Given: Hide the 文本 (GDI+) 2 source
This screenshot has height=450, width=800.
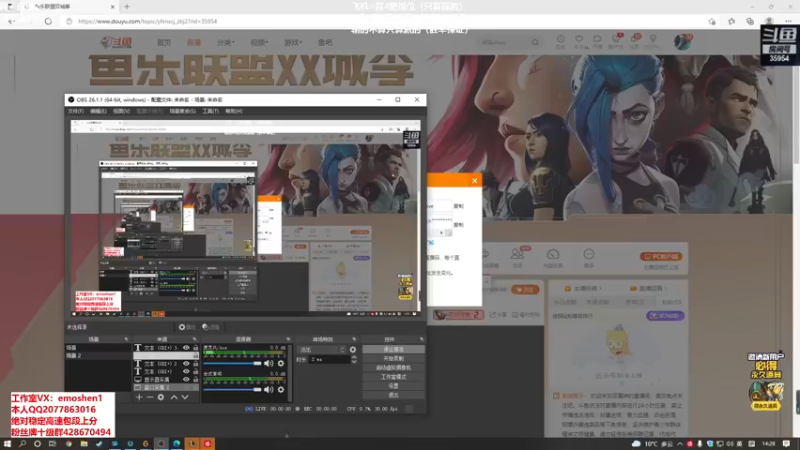Looking at the screenshot, I should coord(186,364).
